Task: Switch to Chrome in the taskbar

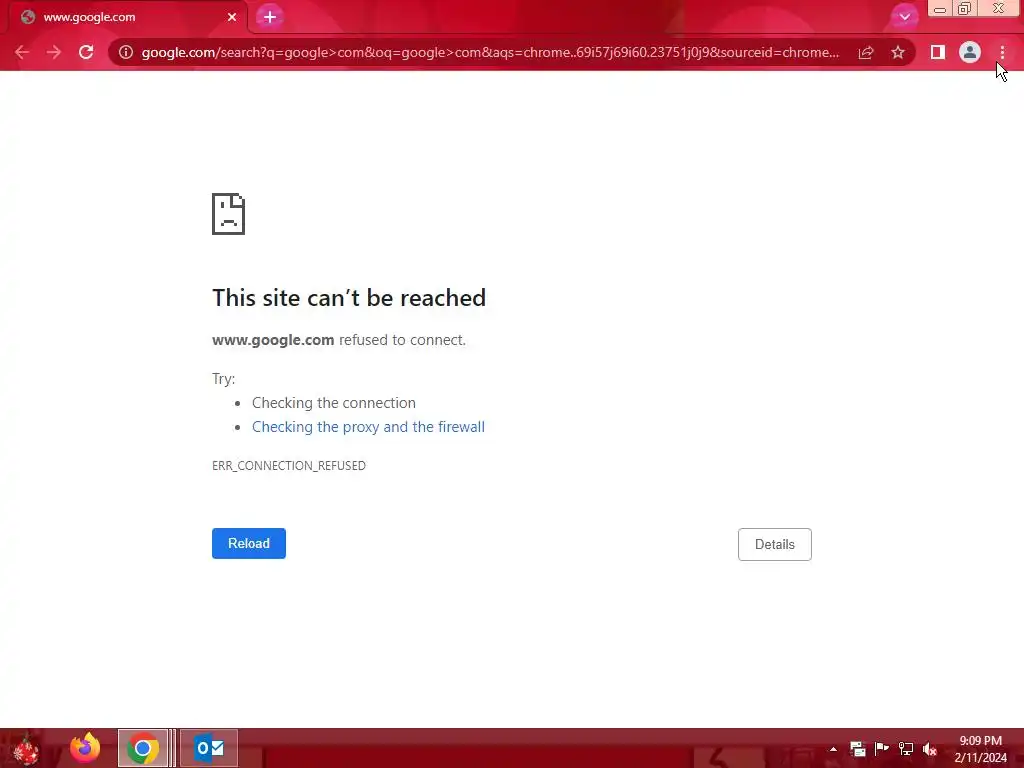Action: pyautogui.click(x=143, y=748)
